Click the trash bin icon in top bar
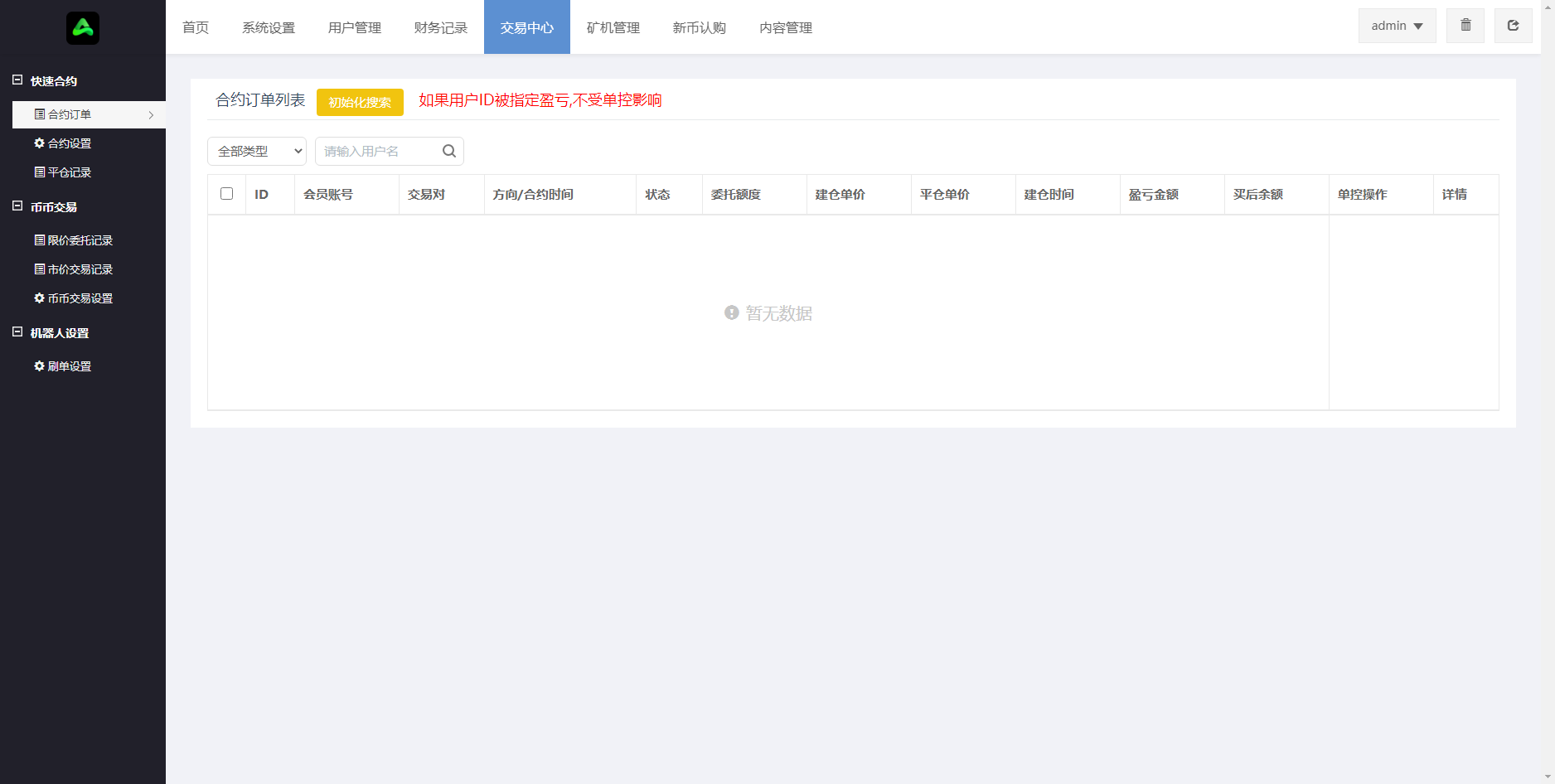 click(1465, 25)
